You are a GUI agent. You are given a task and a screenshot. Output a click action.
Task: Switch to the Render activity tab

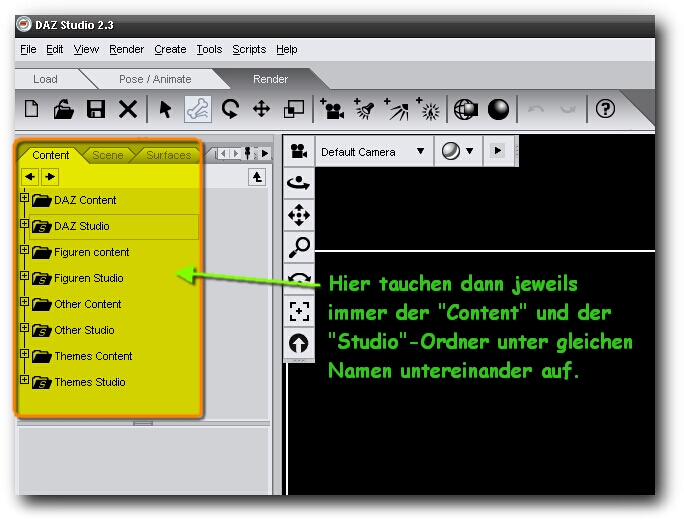[270, 79]
